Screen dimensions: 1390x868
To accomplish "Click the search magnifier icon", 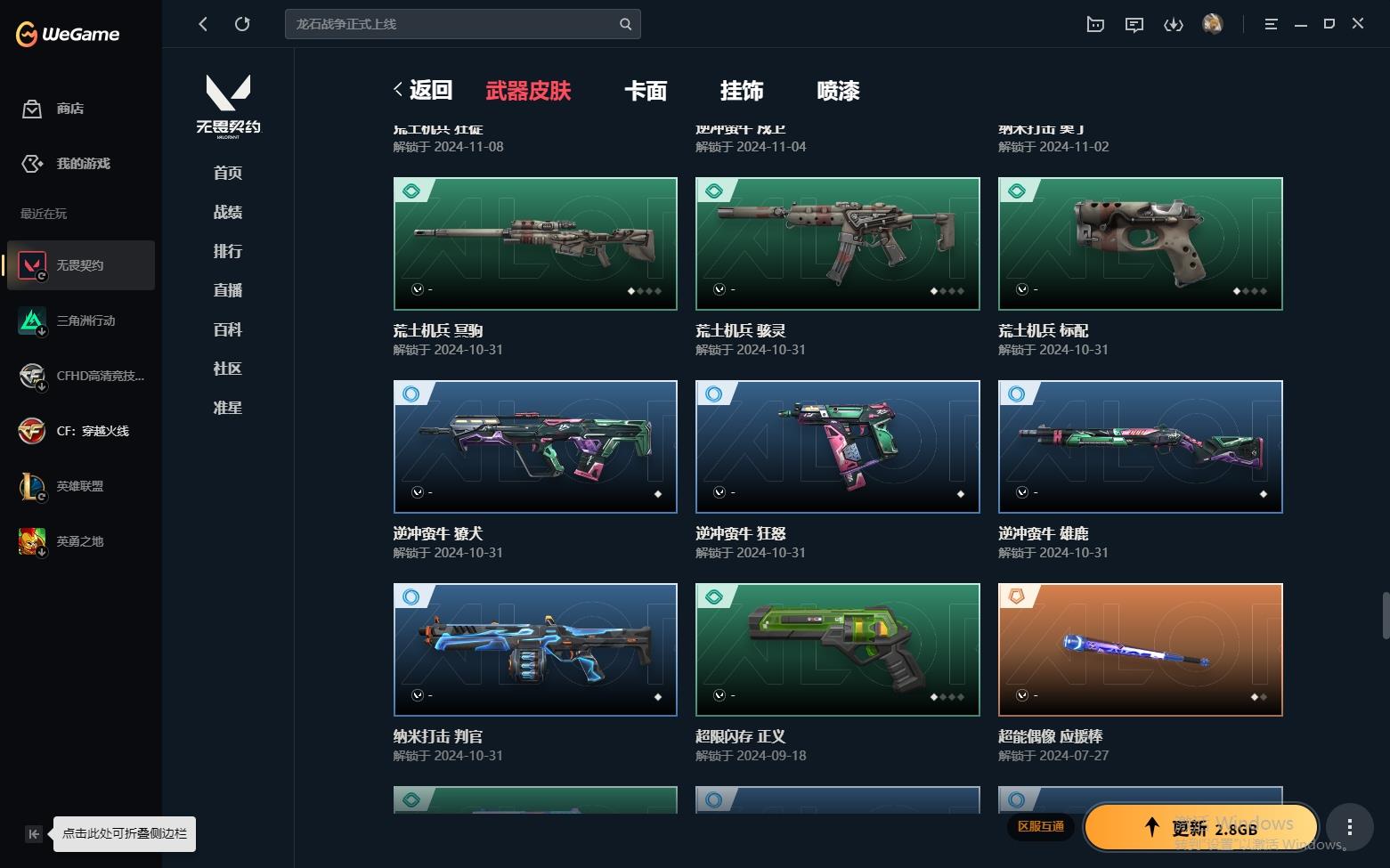I will 625,24.
